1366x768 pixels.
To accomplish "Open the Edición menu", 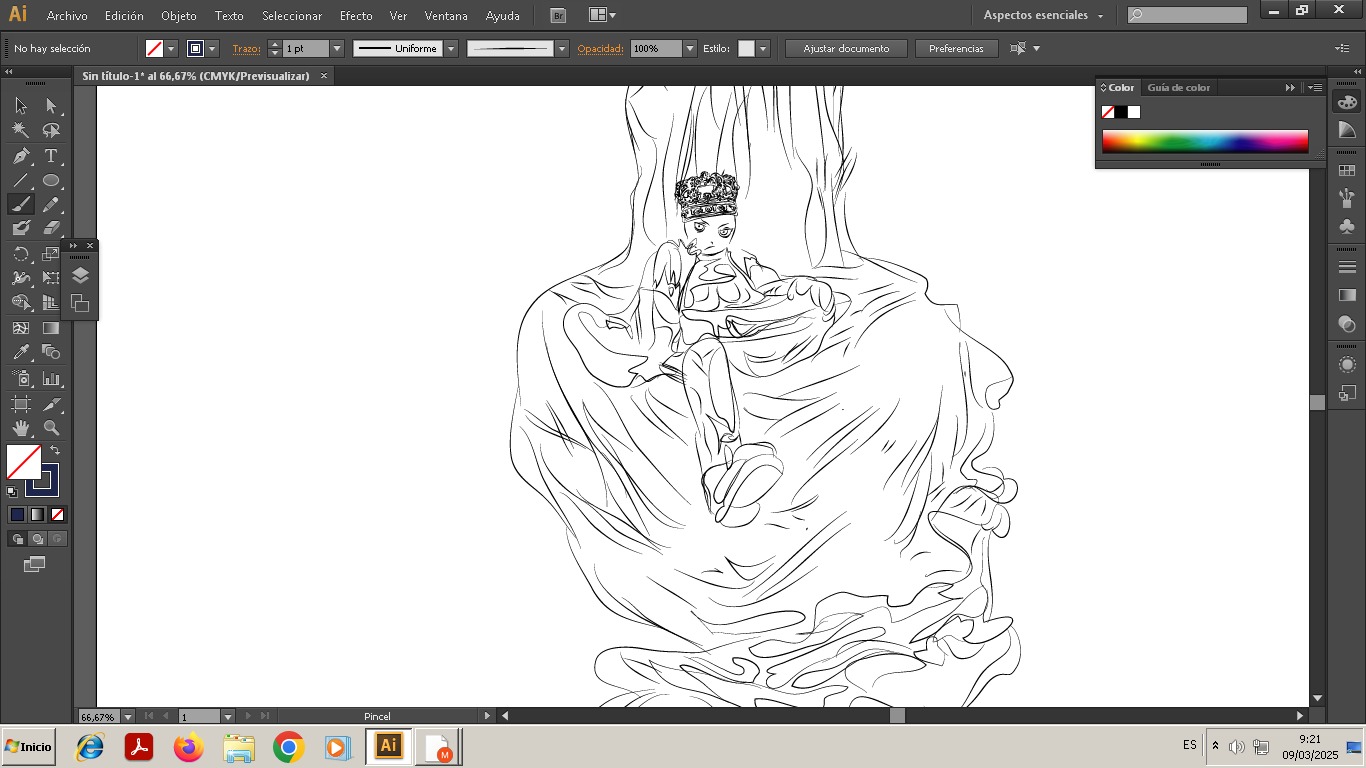I will [124, 16].
